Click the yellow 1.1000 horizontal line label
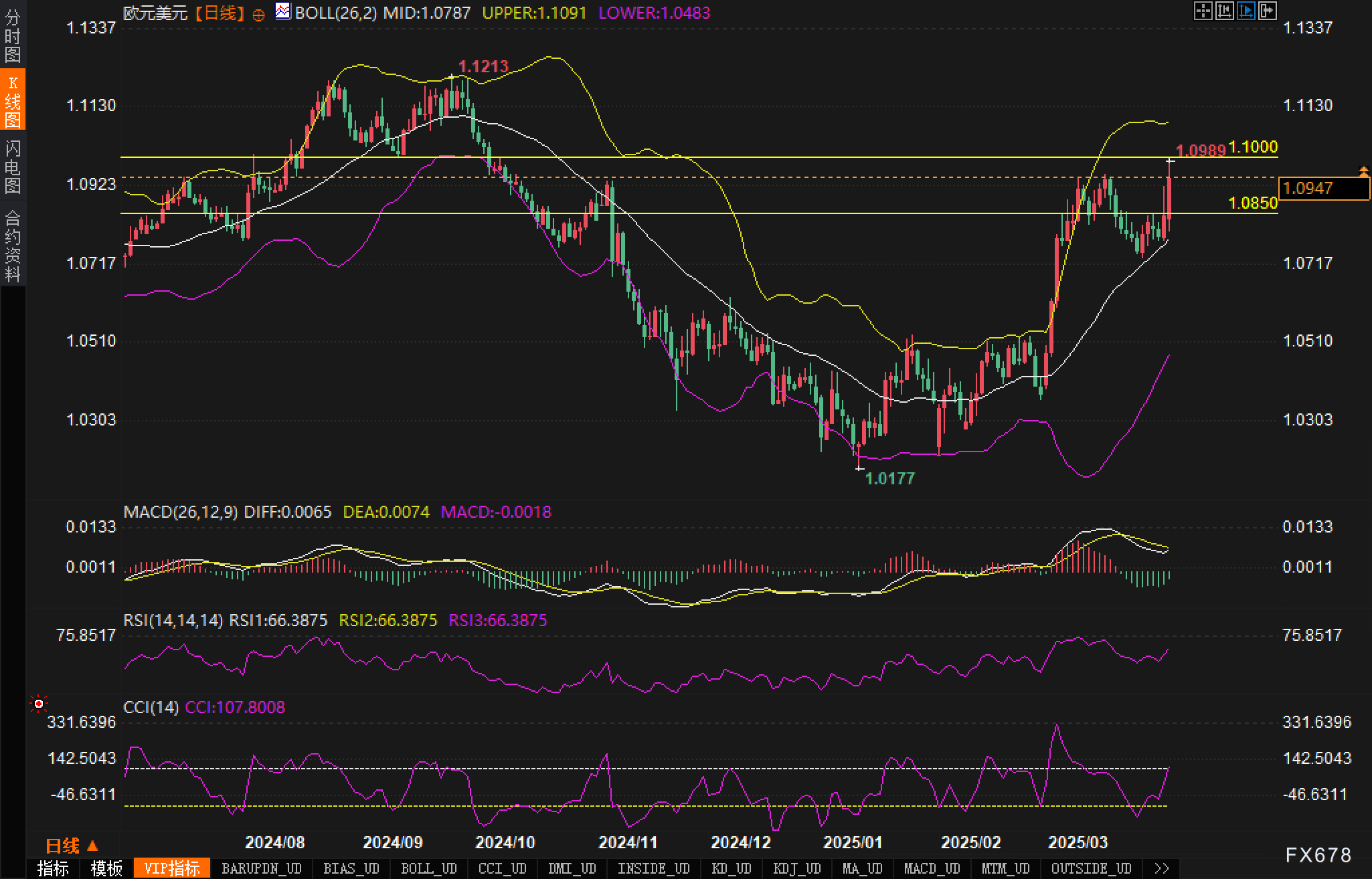Screen dimensions: 1372x879 (1254, 147)
